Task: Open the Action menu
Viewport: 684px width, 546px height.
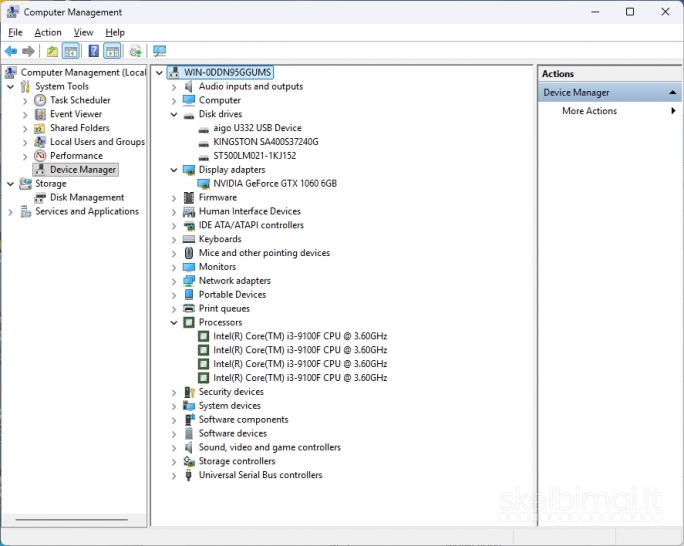Action: tap(48, 32)
